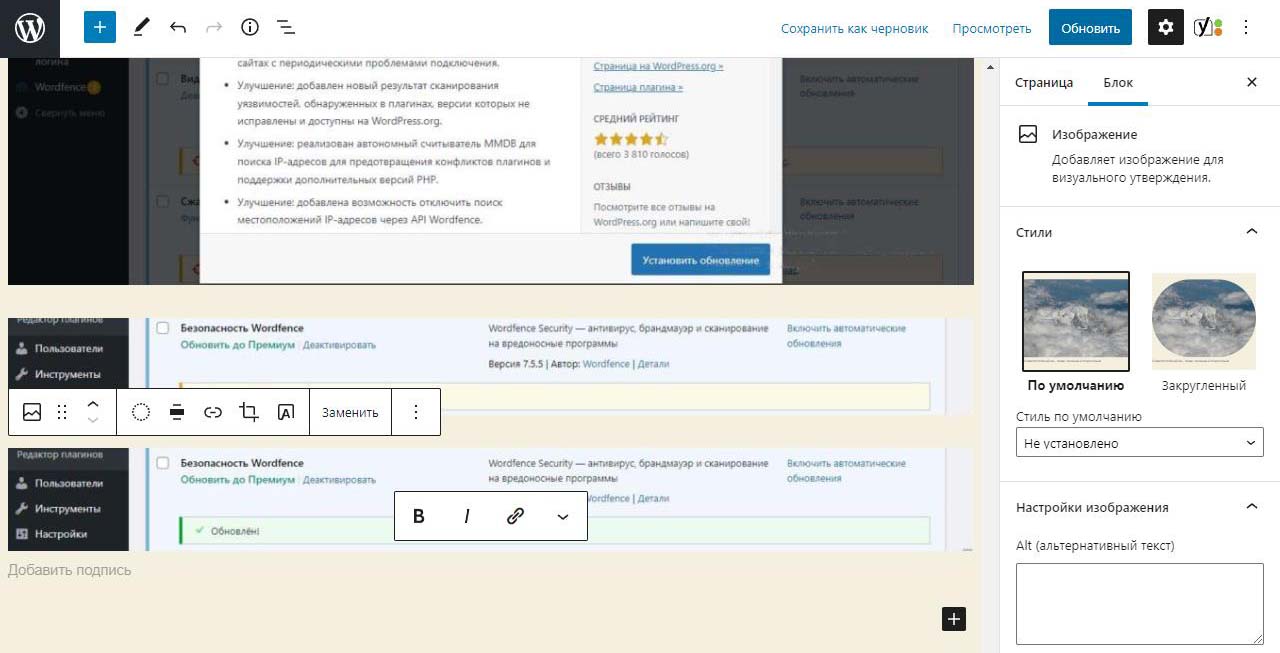The height and width of the screenshot is (653, 1280).
Task: Open document details info icon
Action: (250, 28)
